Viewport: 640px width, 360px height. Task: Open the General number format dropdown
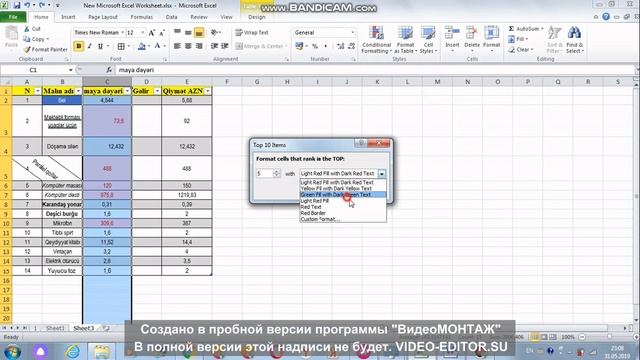353,32
